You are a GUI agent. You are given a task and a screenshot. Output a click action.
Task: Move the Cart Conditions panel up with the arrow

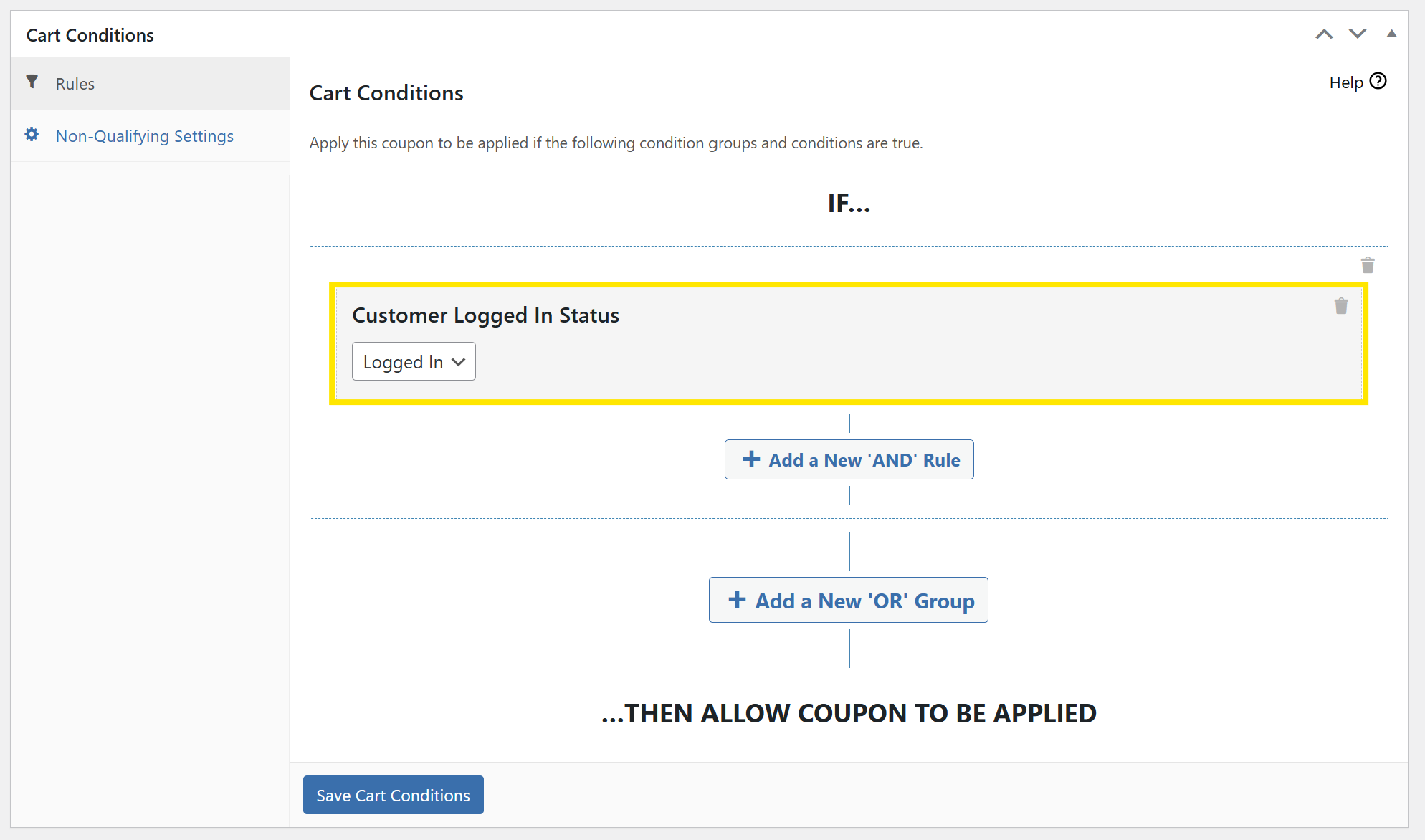click(x=1324, y=34)
